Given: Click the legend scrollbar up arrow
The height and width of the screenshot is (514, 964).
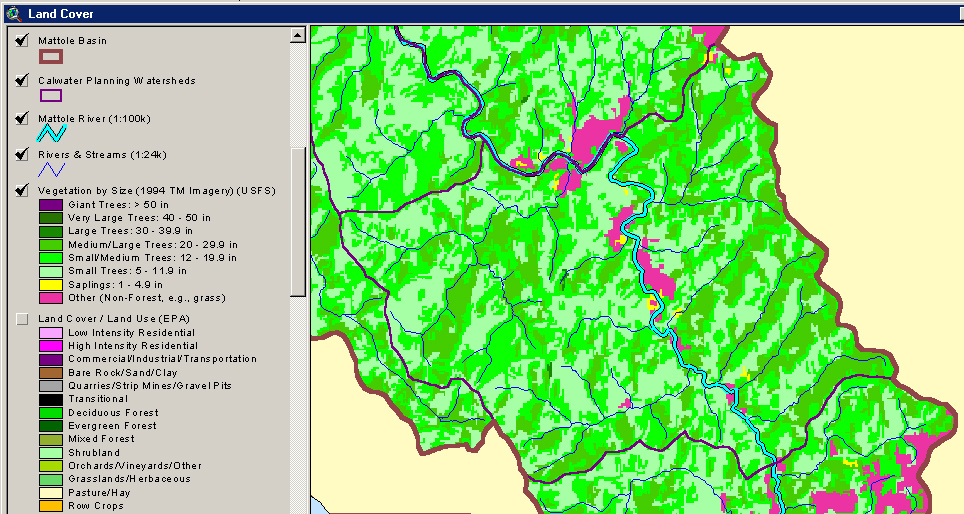Looking at the screenshot, I should pos(298,35).
